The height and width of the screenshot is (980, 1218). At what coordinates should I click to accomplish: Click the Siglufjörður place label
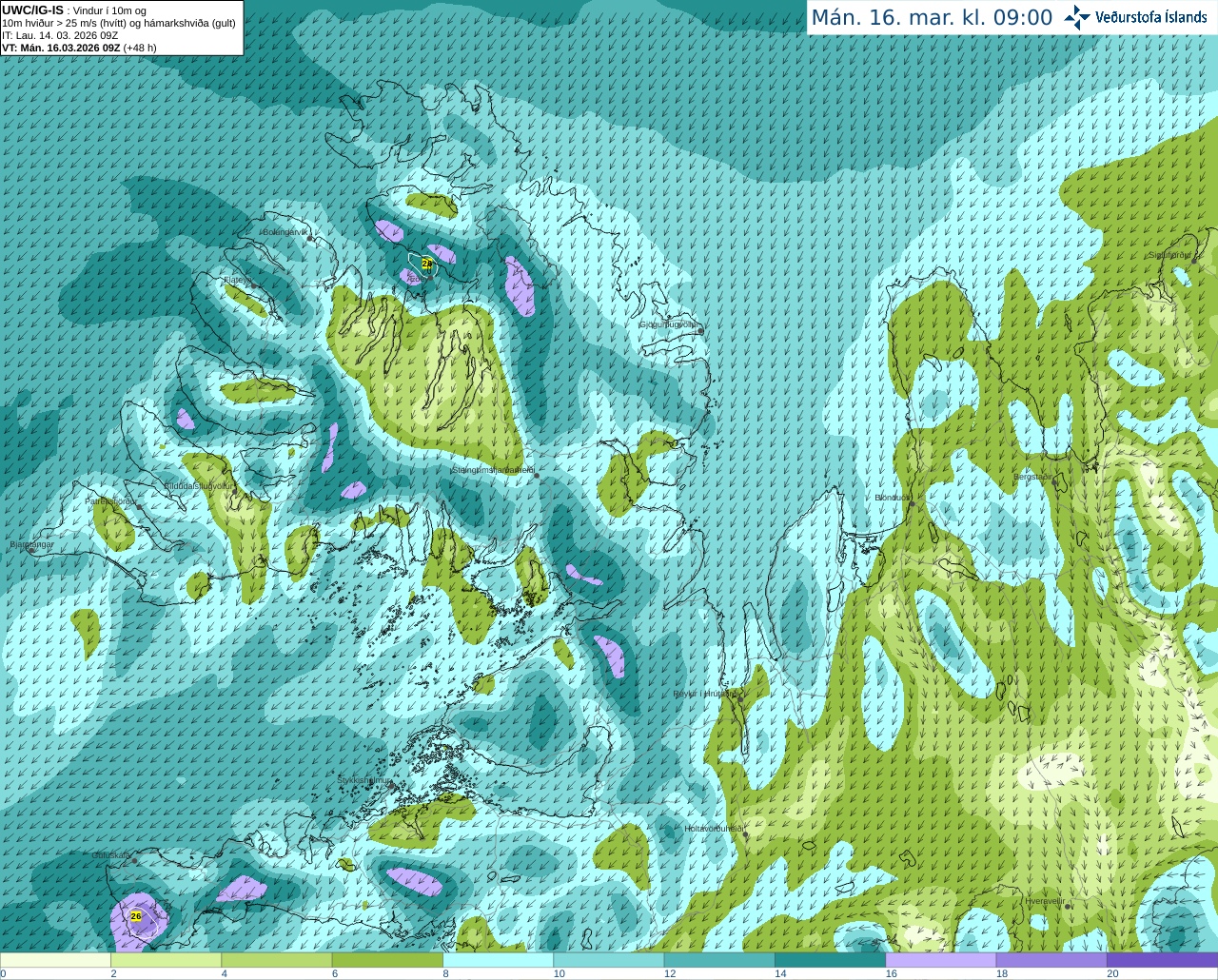coord(1170,255)
